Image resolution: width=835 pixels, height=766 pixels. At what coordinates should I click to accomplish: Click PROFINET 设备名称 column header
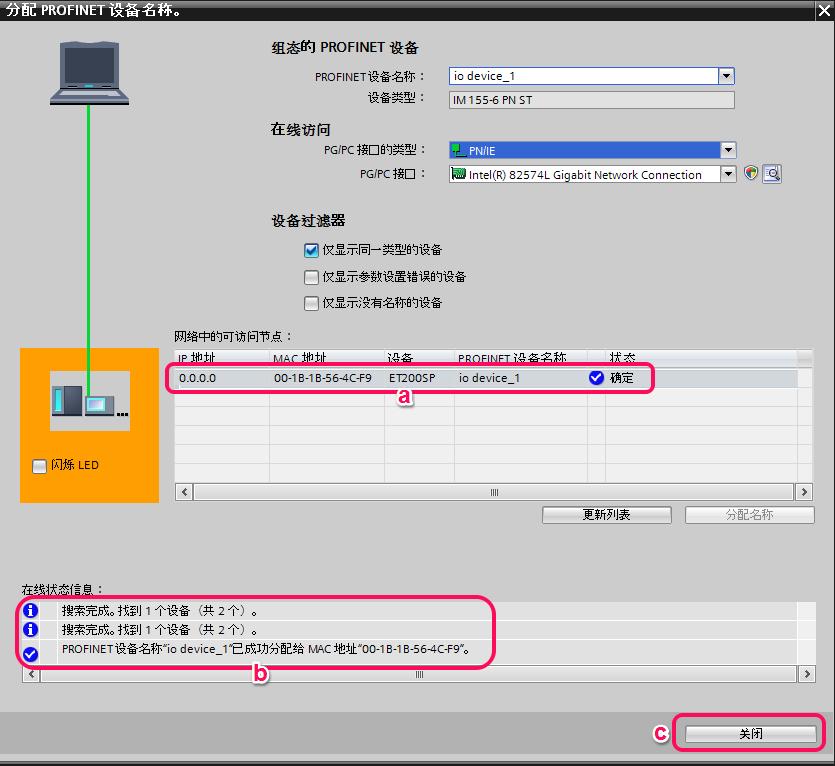click(x=521, y=357)
